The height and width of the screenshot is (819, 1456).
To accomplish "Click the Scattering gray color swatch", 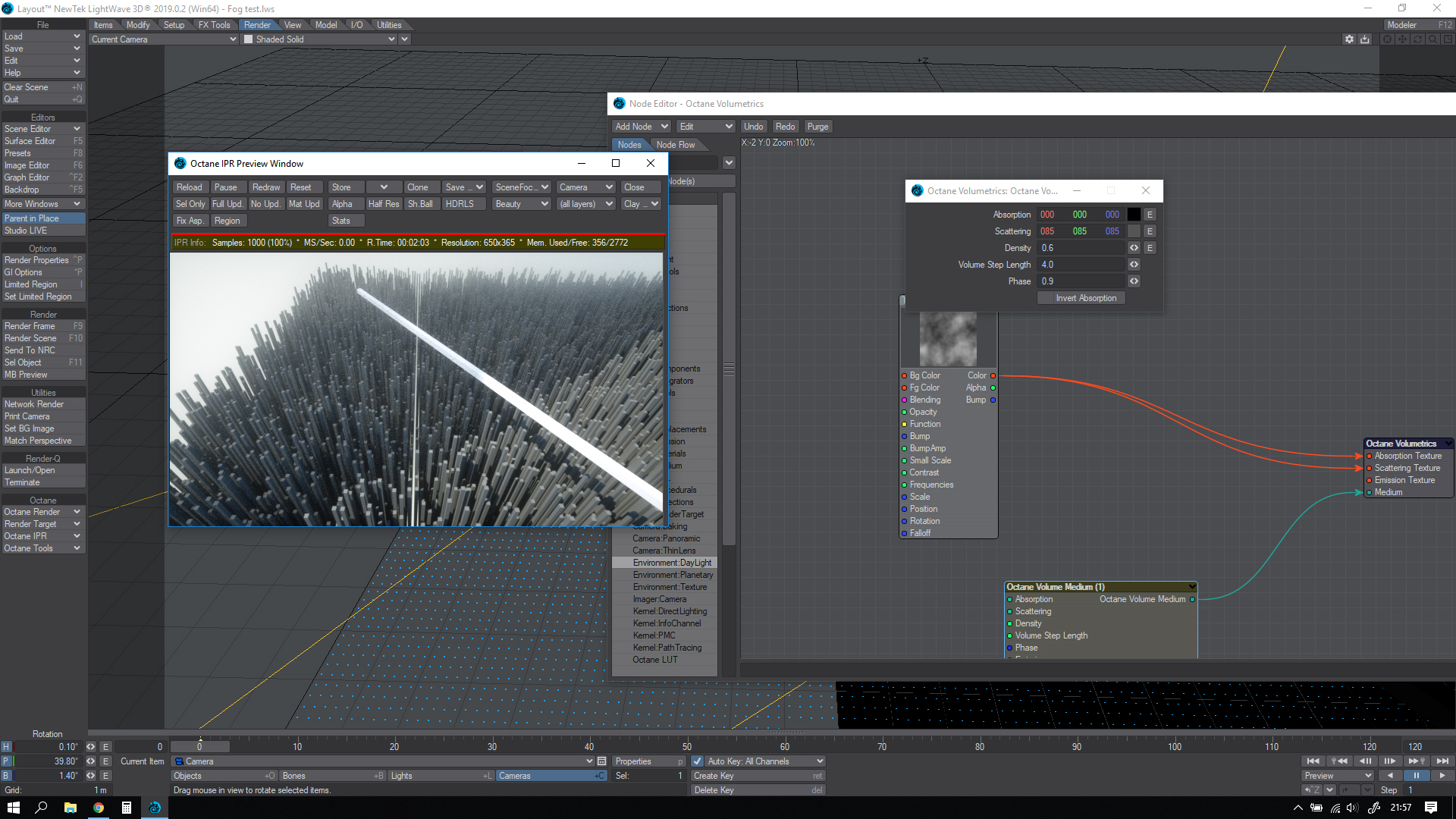I will (1134, 231).
